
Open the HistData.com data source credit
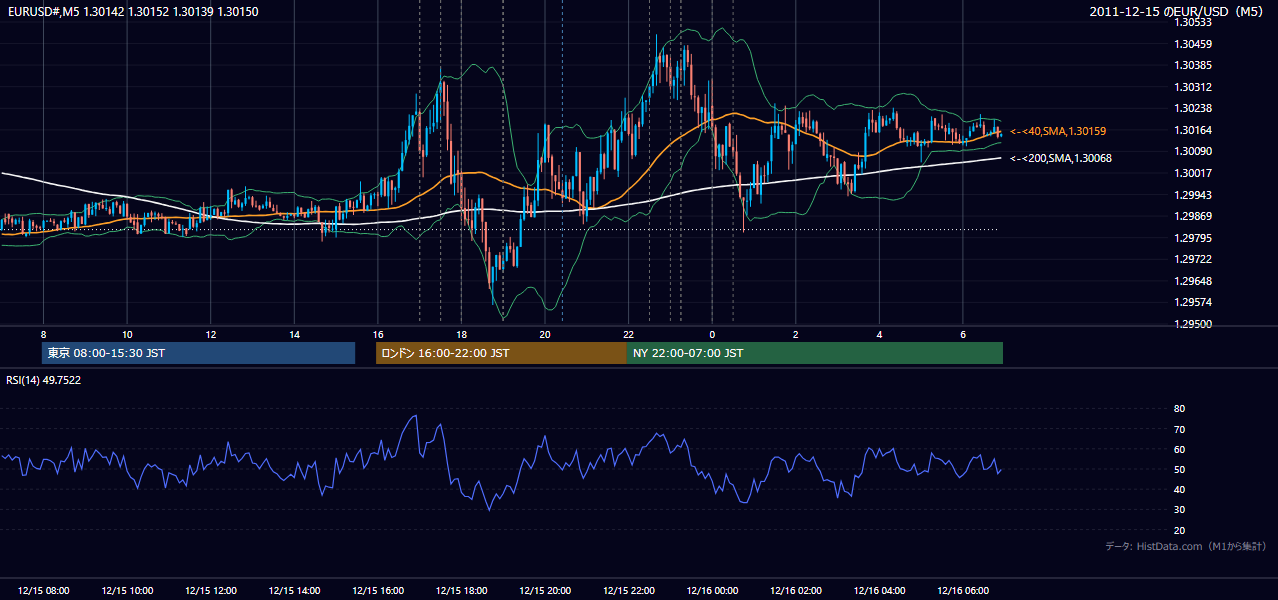(x=1185, y=546)
